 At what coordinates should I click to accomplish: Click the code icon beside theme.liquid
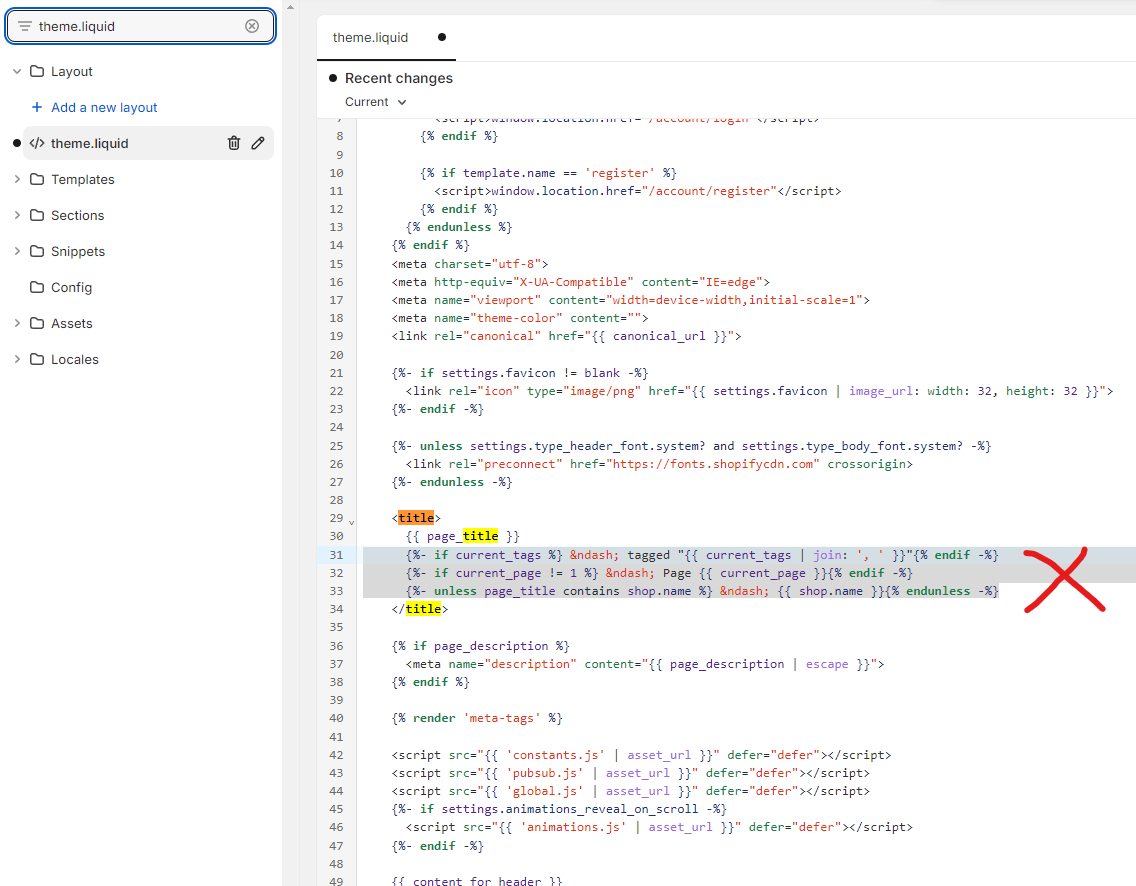(37, 143)
